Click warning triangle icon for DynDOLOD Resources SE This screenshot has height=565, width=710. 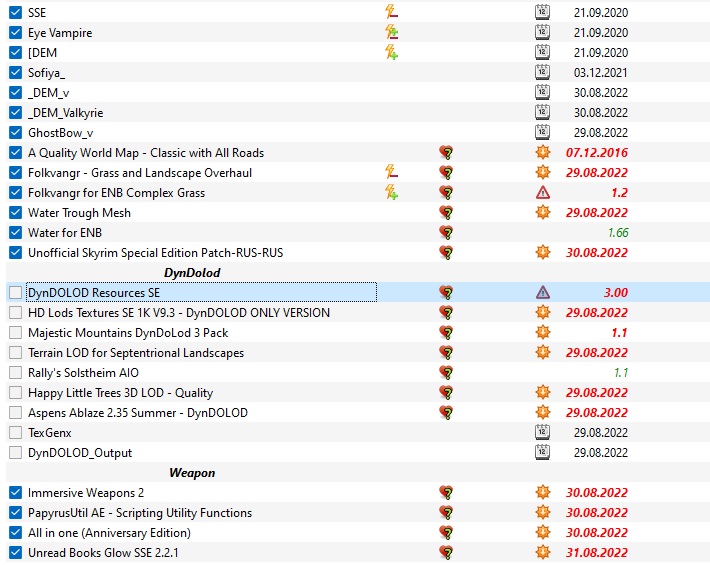tap(543, 293)
